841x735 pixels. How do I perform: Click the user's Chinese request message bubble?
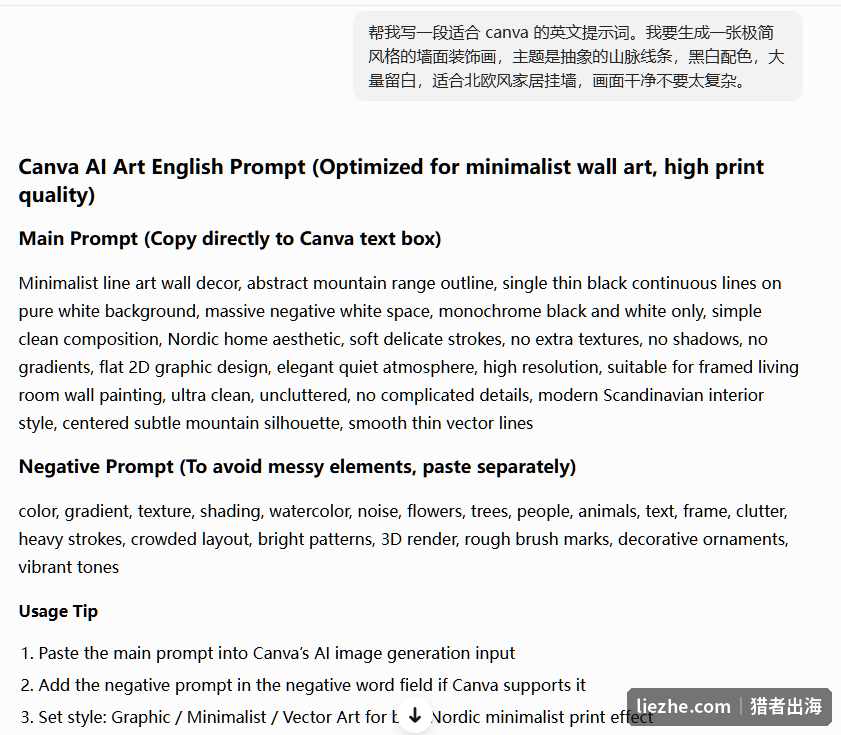[578, 56]
